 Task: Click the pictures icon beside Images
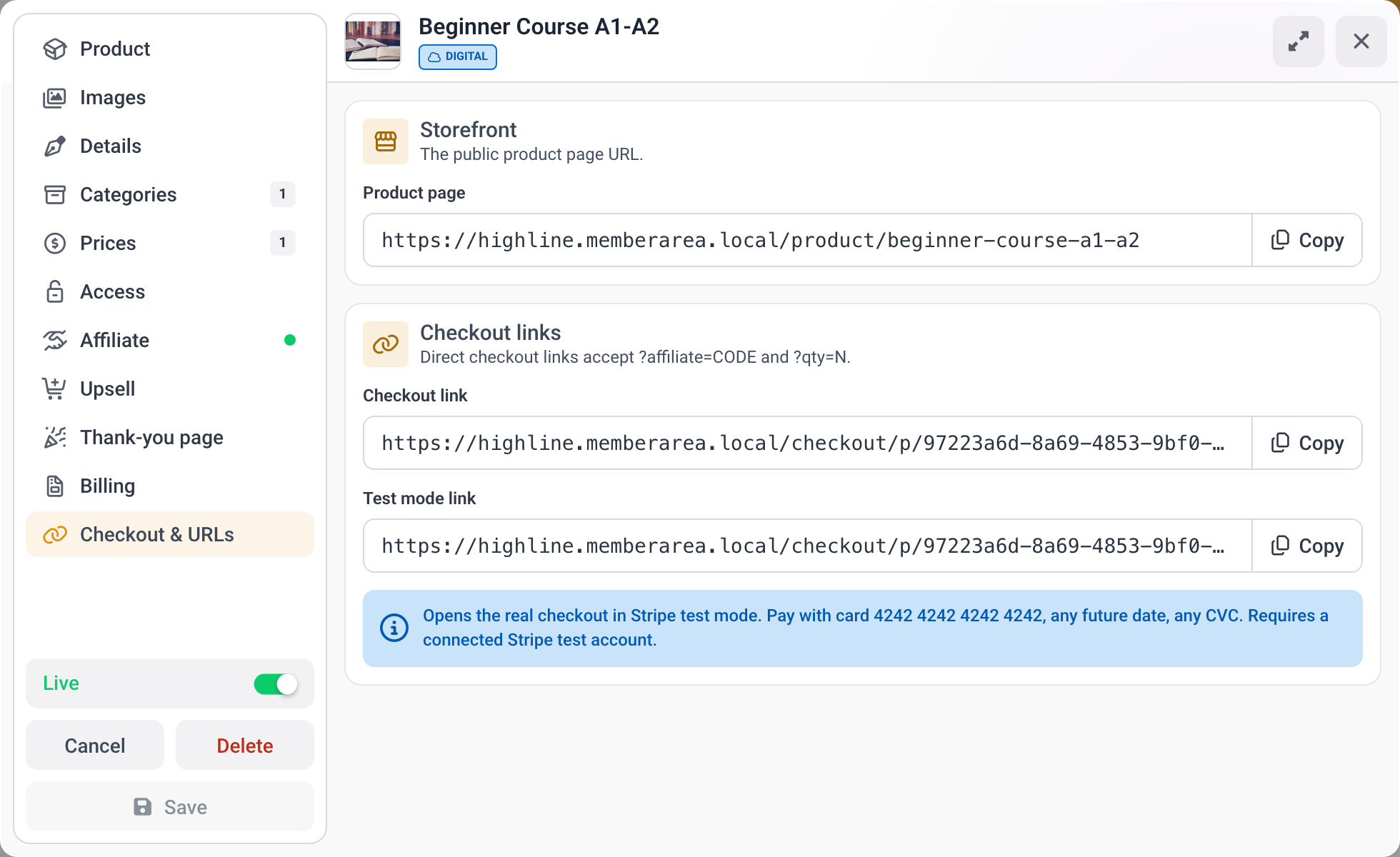(x=55, y=97)
